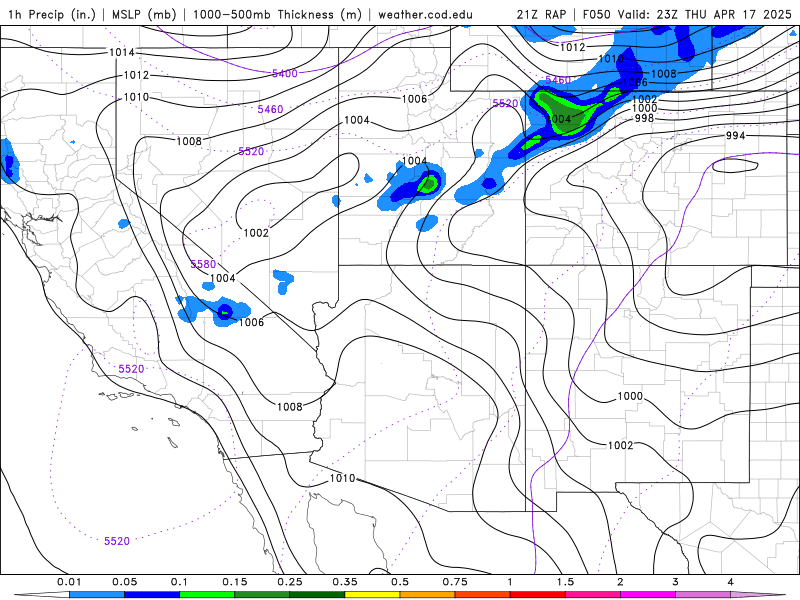Click the light blue 0.01 legend swatch
This screenshot has height=600, width=800.
point(97,595)
